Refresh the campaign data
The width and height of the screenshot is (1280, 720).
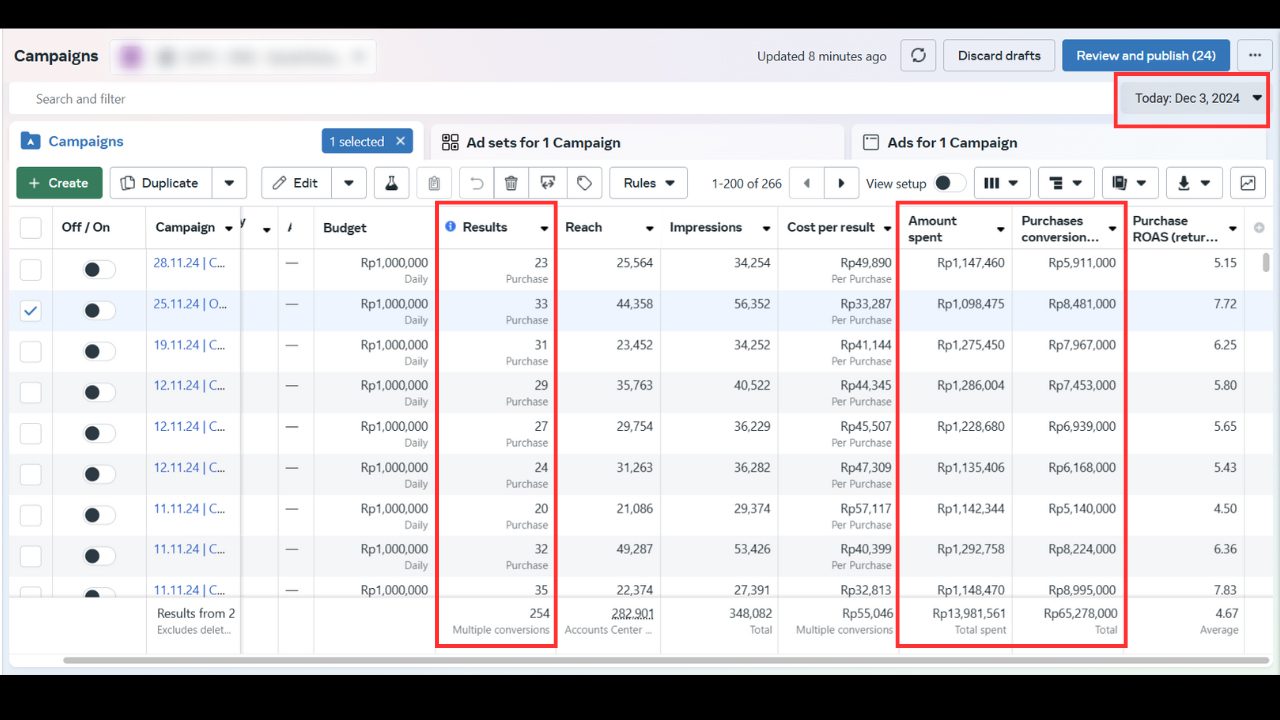tap(917, 56)
